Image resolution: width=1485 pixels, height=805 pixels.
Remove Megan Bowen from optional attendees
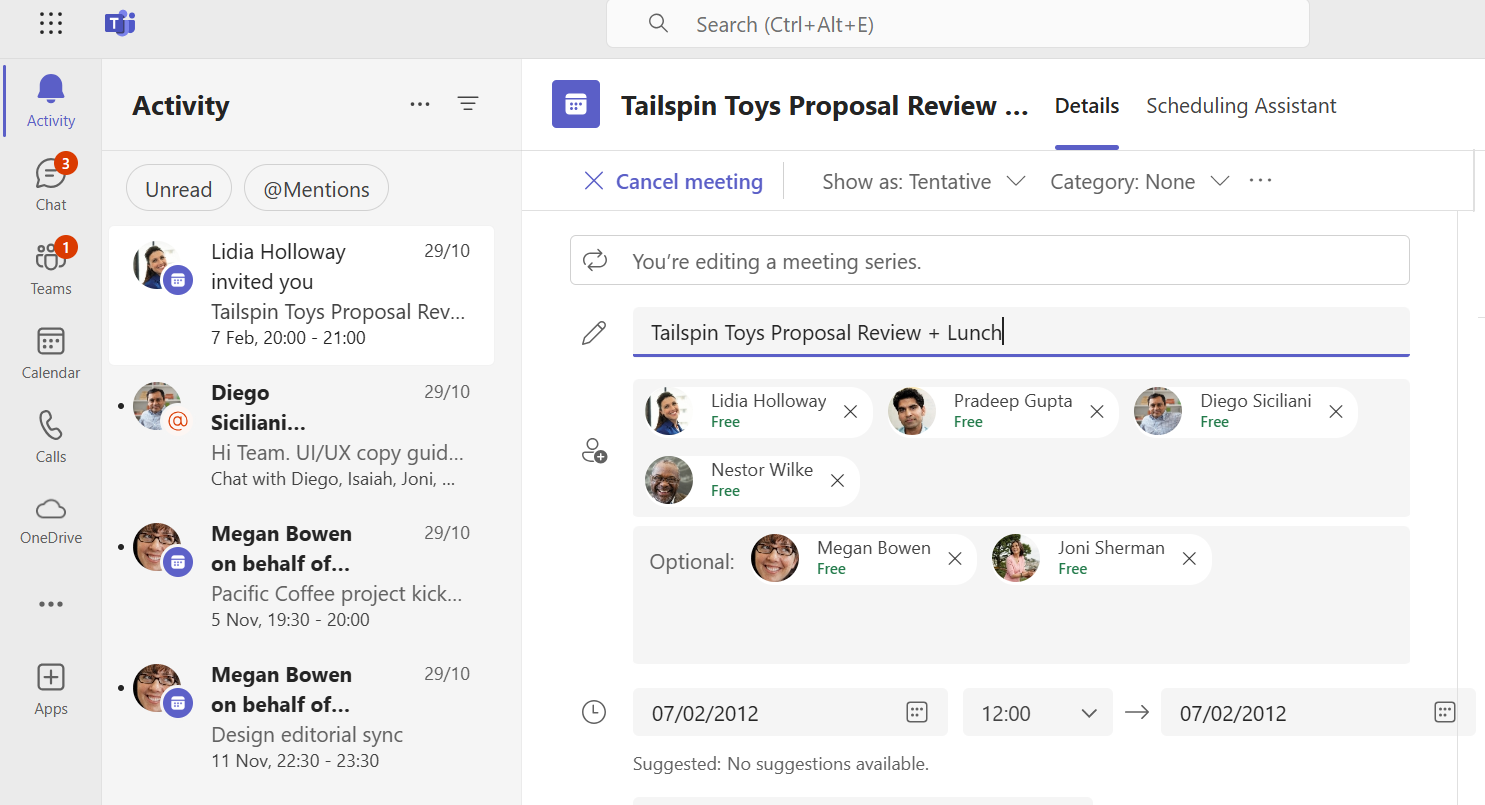(x=955, y=559)
